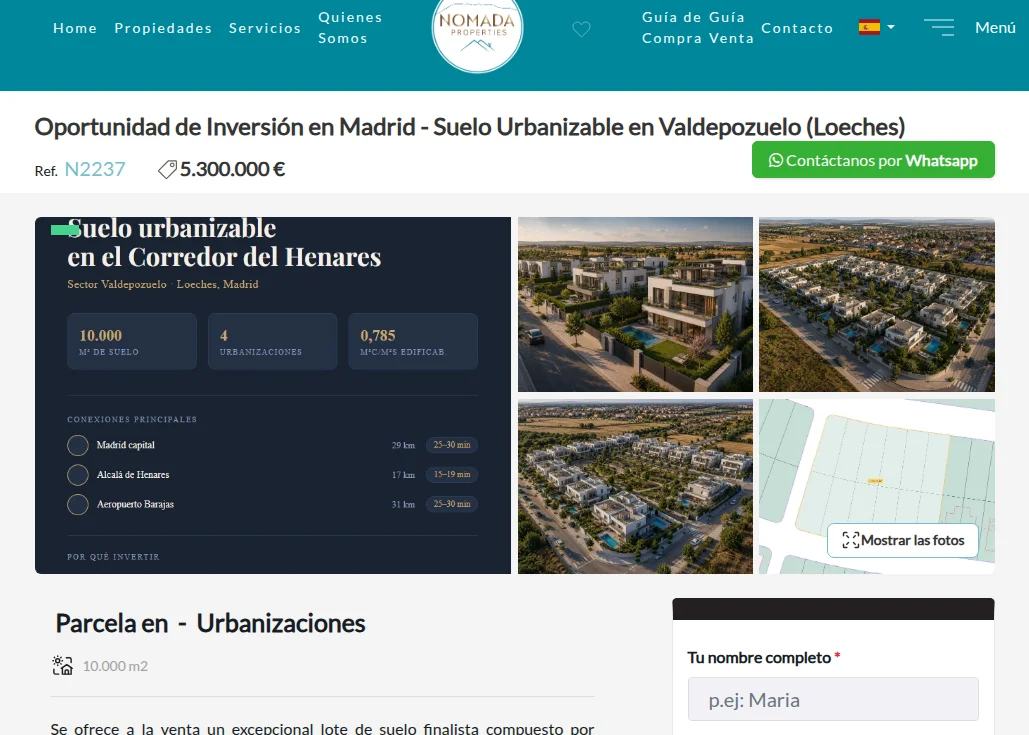Open the hamburger menu lines icon
1029x735 pixels.
pyautogui.click(x=939, y=27)
